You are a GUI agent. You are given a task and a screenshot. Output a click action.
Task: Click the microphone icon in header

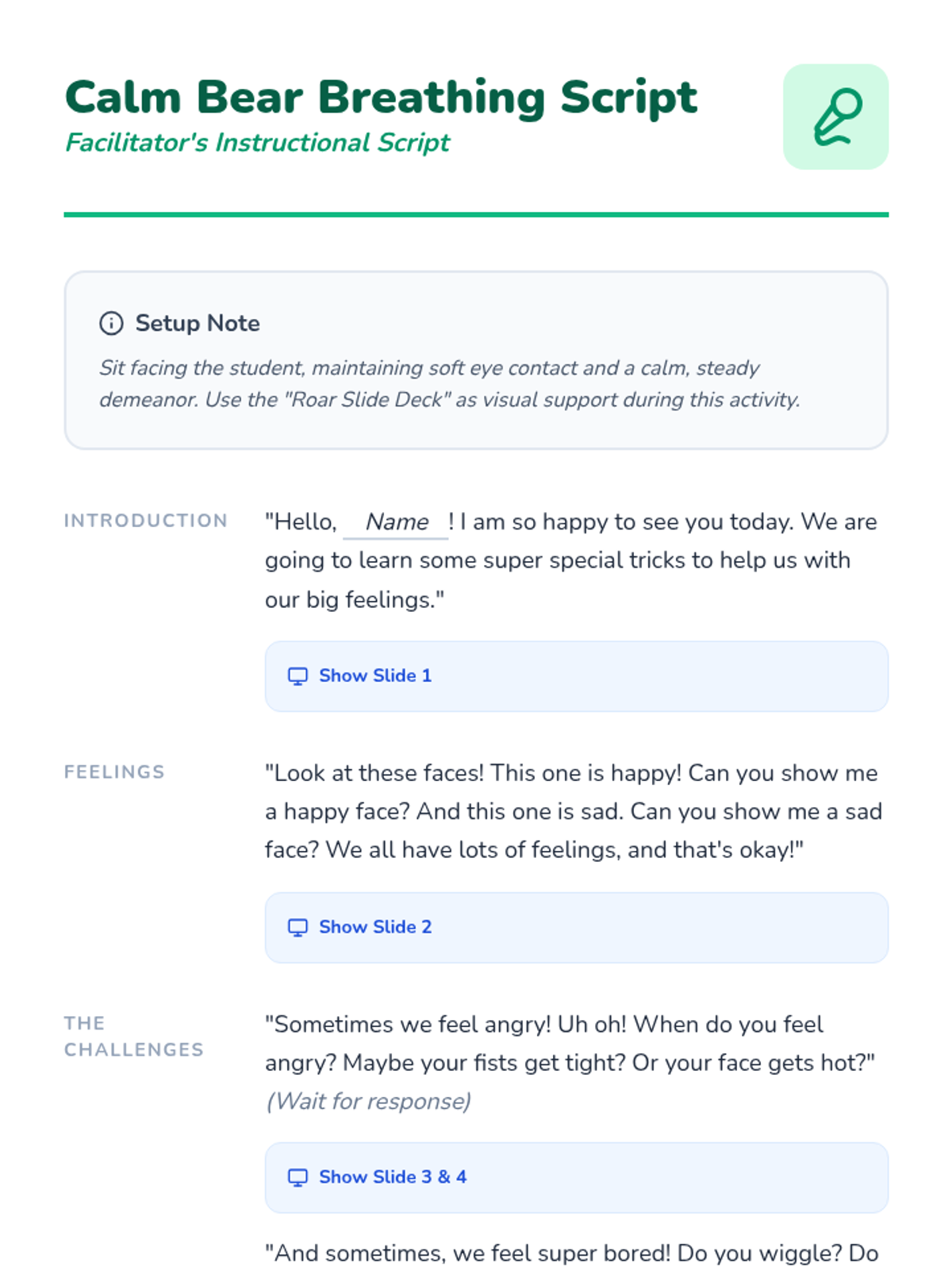[x=836, y=117]
